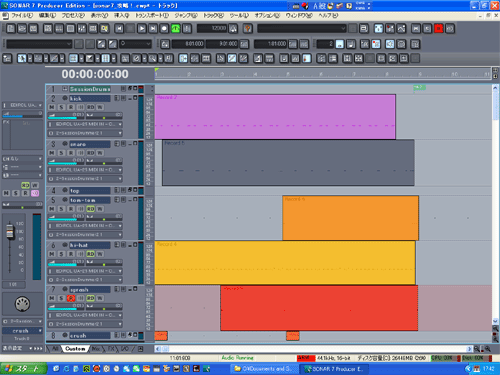Toggle the inspector Mute M button
The height and width of the screenshot is (375, 500).
tap(6, 193)
